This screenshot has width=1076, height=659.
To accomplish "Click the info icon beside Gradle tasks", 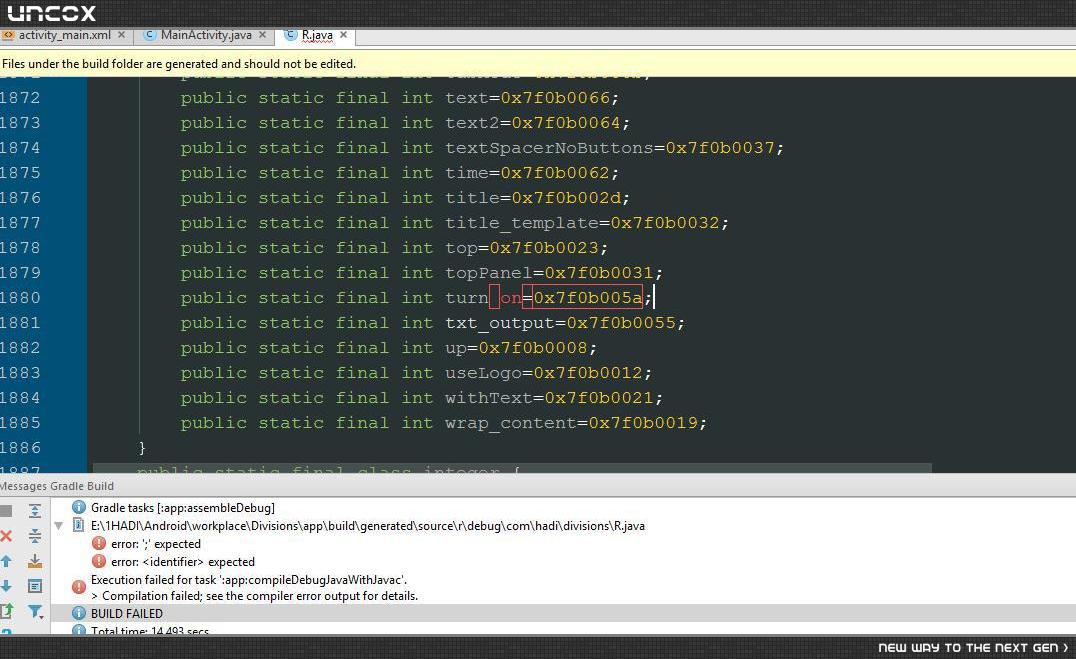I will (x=79, y=507).
